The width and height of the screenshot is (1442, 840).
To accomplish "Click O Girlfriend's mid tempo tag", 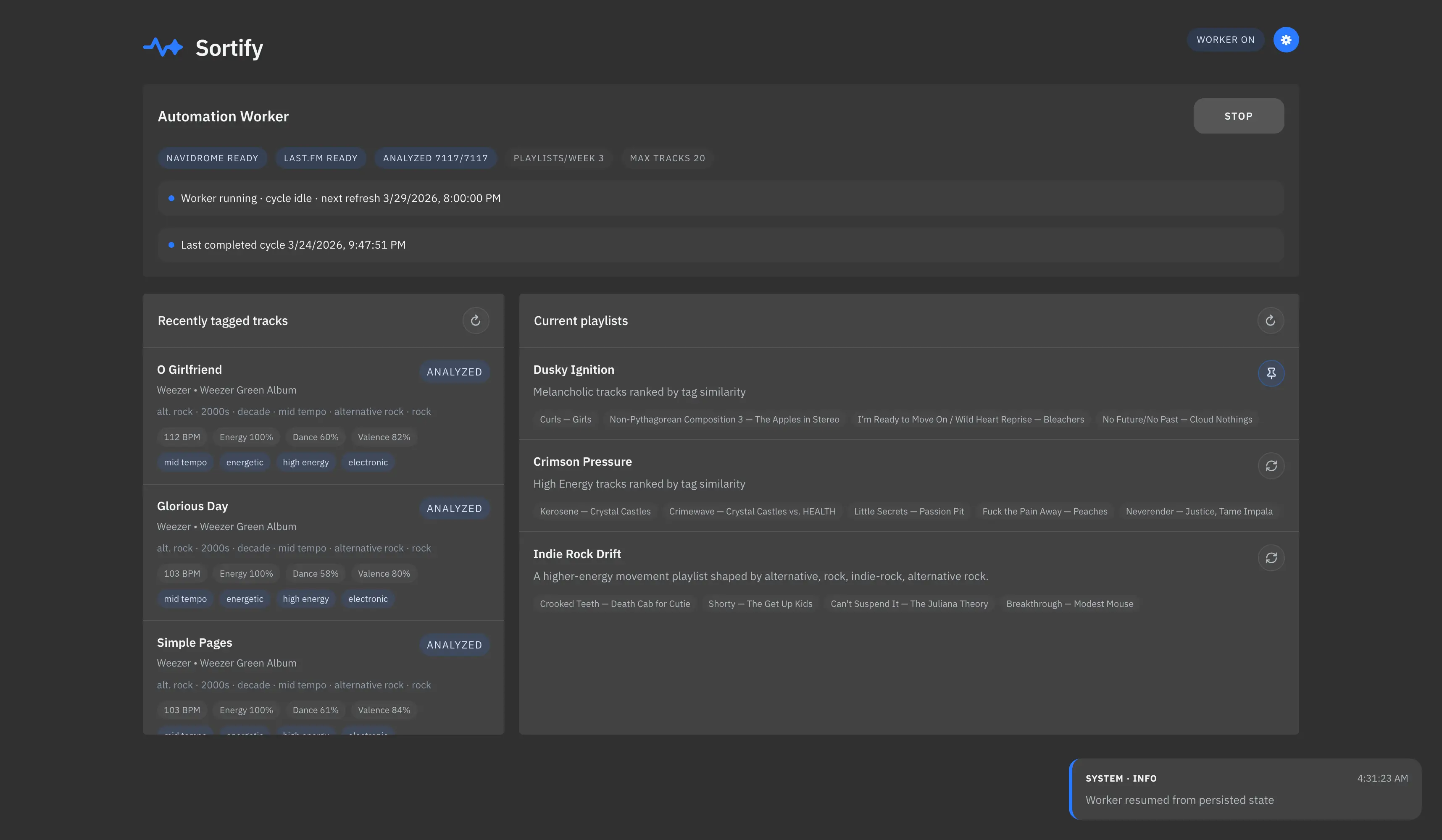I will pyautogui.click(x=185, y=462).
